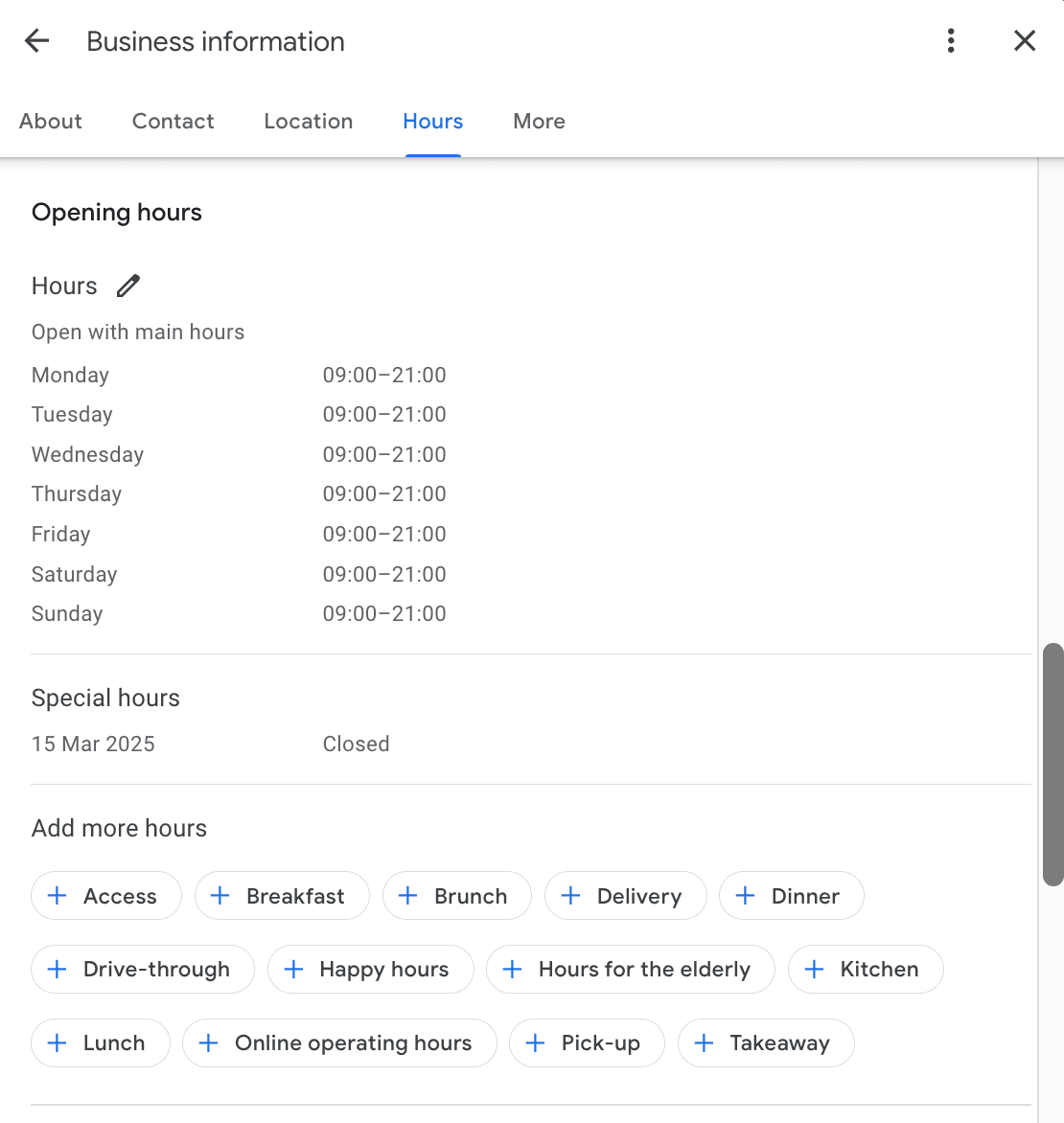Viewport: 1064px width, 1123px height.
Task: Add Breakfast hours
Action: pos(282,895)
